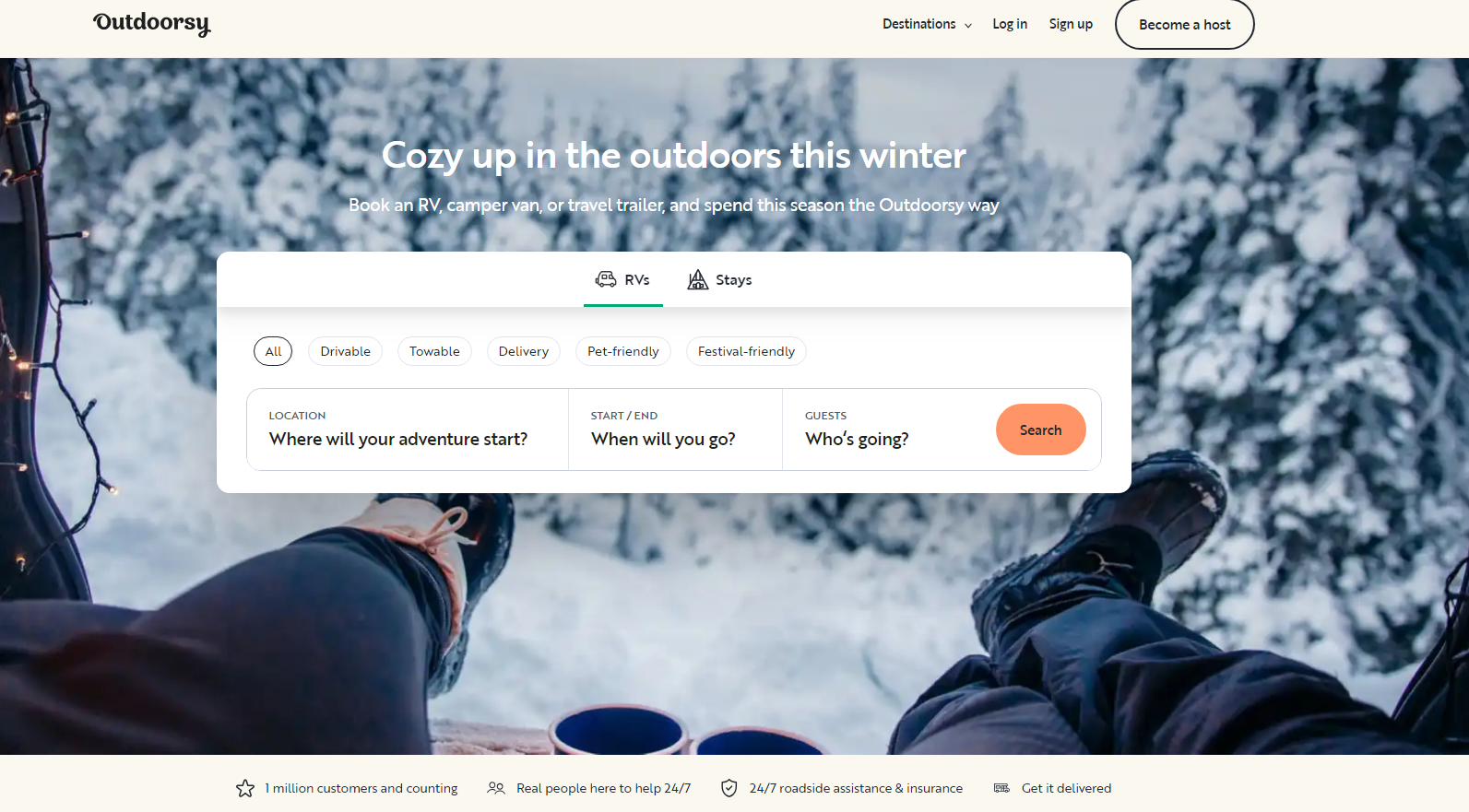This screenshot has width=1469, height=812.
Task: Select the RVs tab
Action: pyautogui.click(x=623, y=279)
